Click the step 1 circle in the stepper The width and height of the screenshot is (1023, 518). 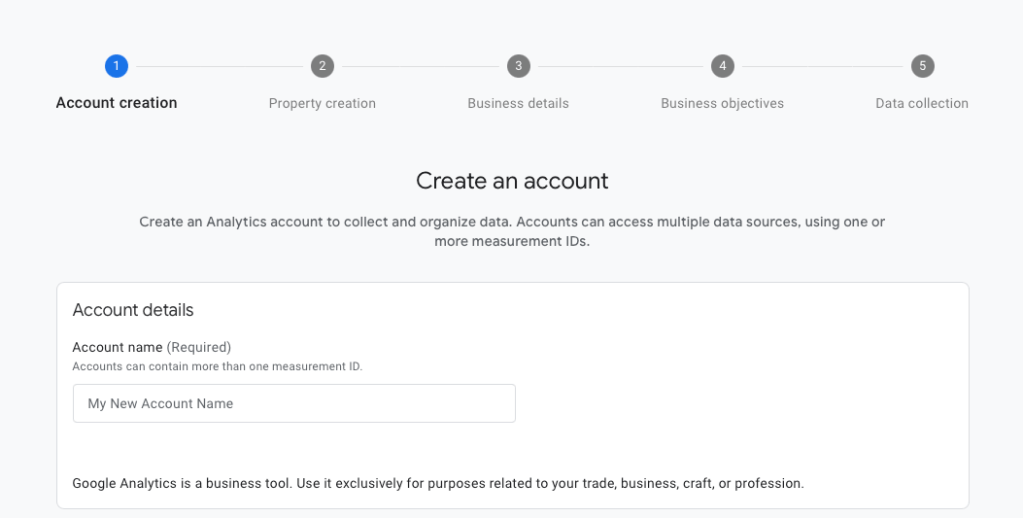pyautogui.click(x=116, y=66)
